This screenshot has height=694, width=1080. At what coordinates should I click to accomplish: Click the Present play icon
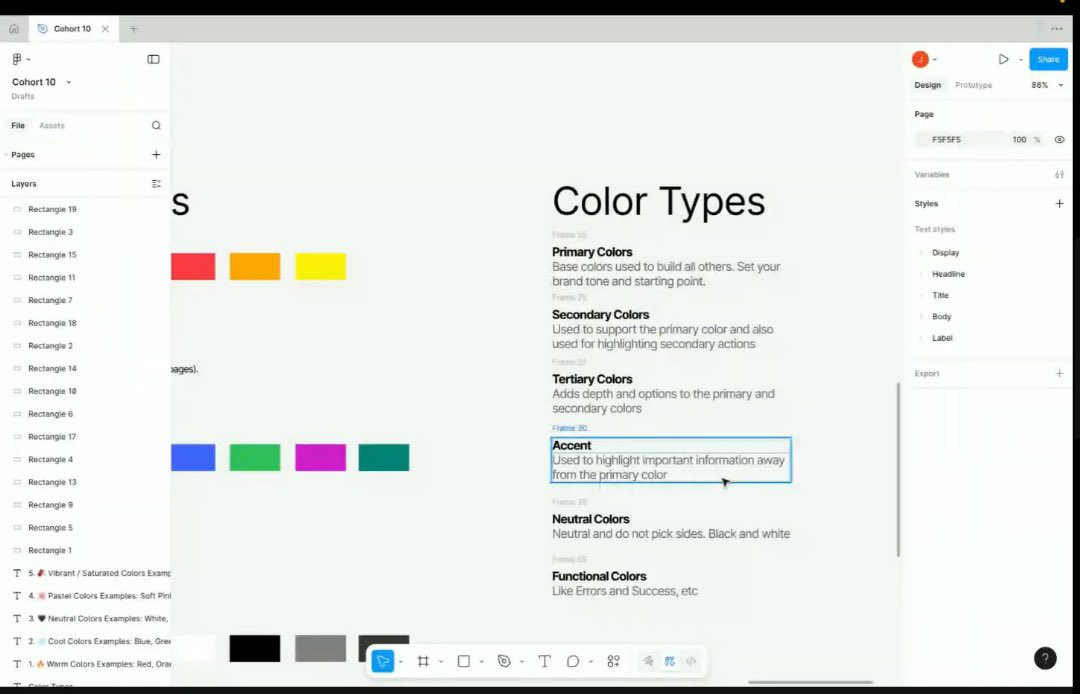click(x=1004, y=60)
